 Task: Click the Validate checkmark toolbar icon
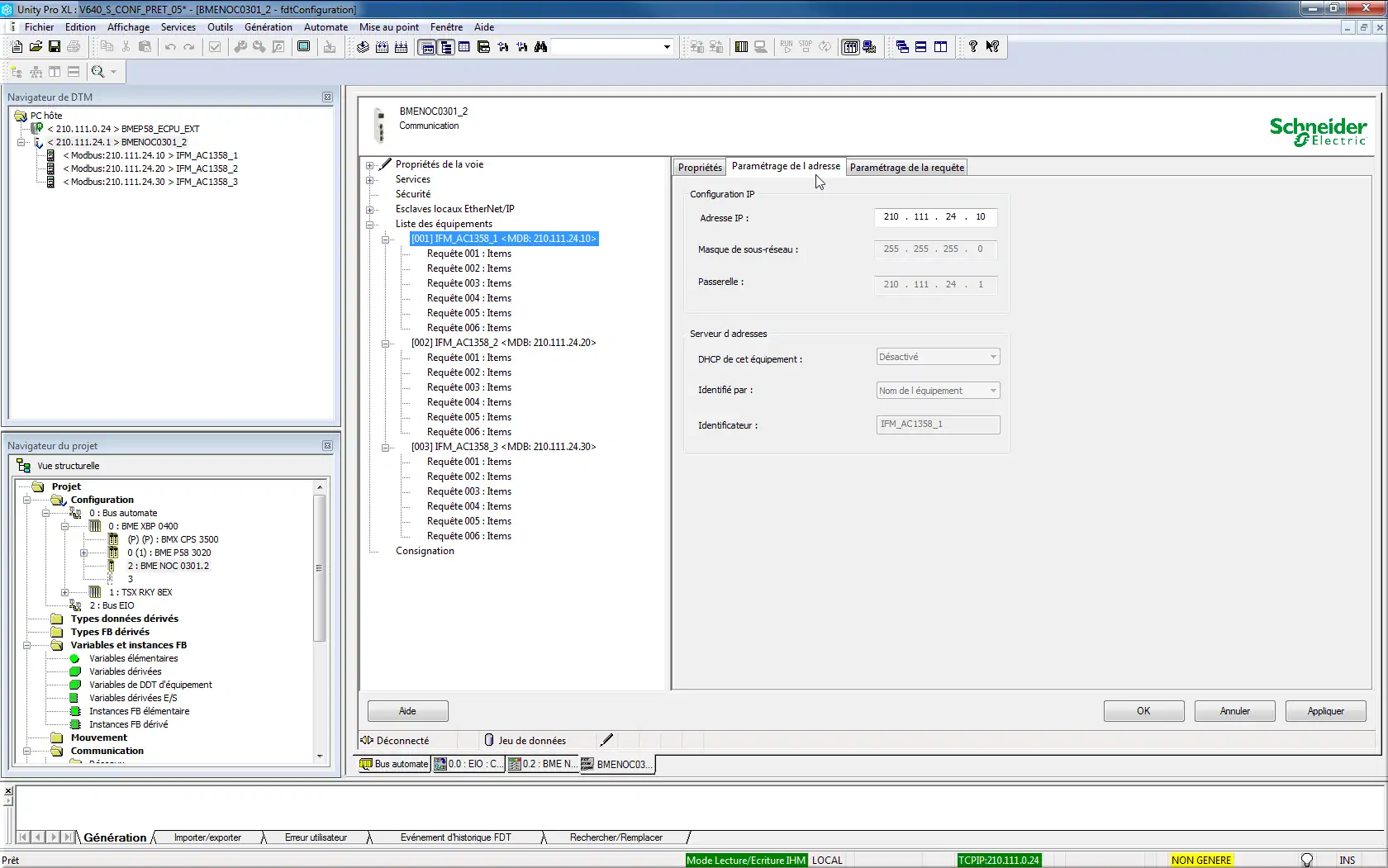[215, 47]
